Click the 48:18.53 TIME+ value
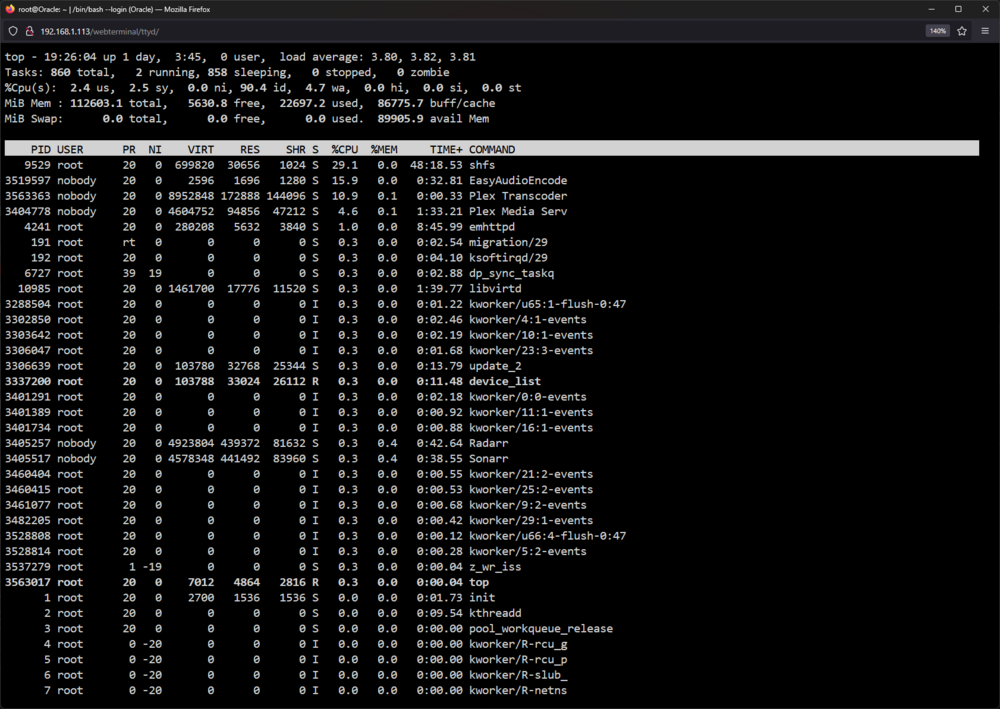 pos(436,165)
